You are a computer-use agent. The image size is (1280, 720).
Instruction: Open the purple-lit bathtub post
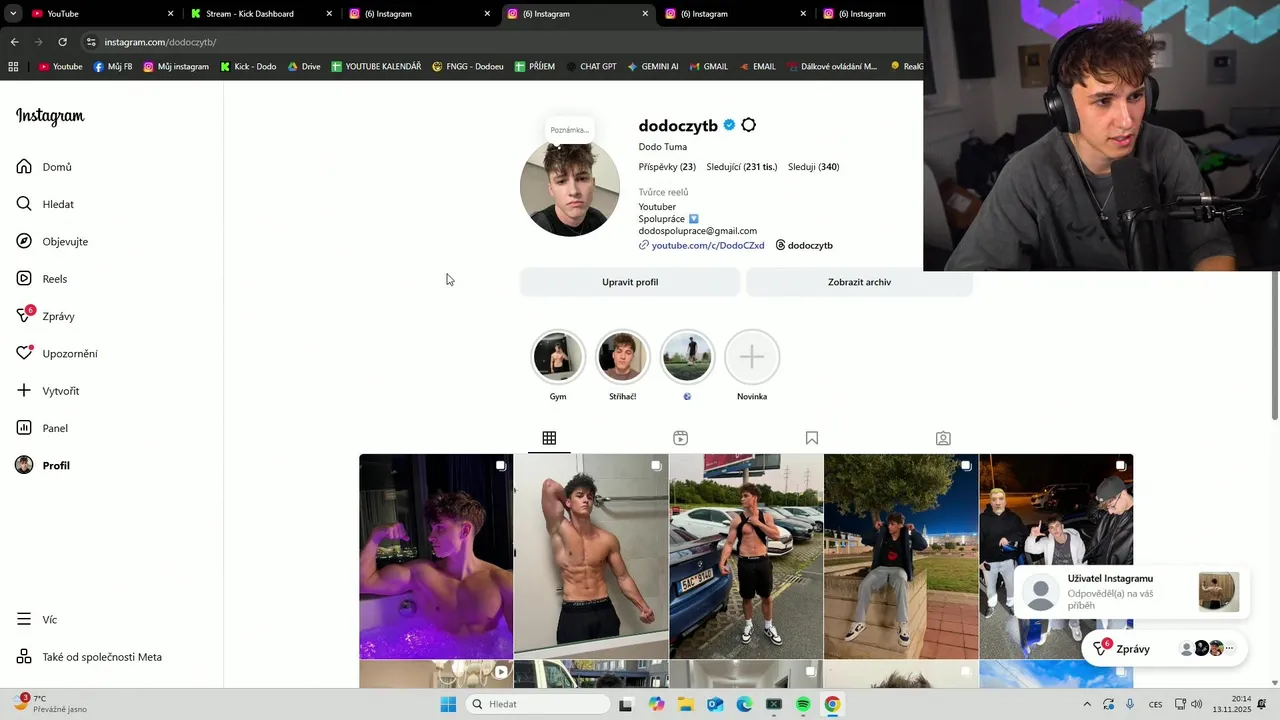[x=436, y=557]
